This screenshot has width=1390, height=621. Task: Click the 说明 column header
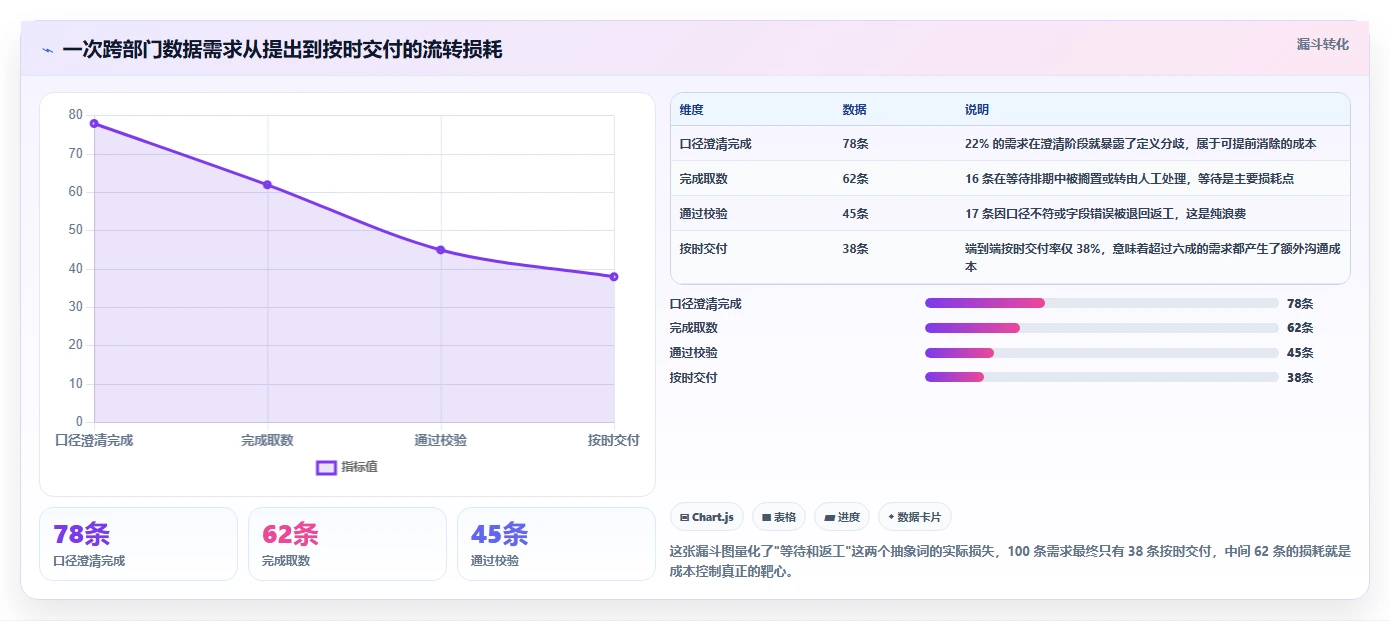(x=977, y=109)
